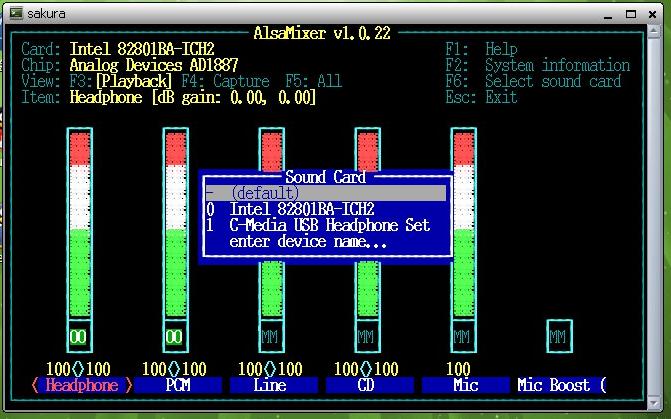This screenshot has width=671, height=419.
Task: Select the (default) sound card entry
Action: 326,193
